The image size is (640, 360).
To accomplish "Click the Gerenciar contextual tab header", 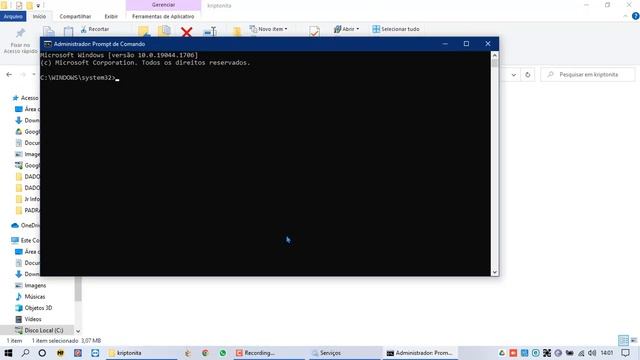I will 163,5.
